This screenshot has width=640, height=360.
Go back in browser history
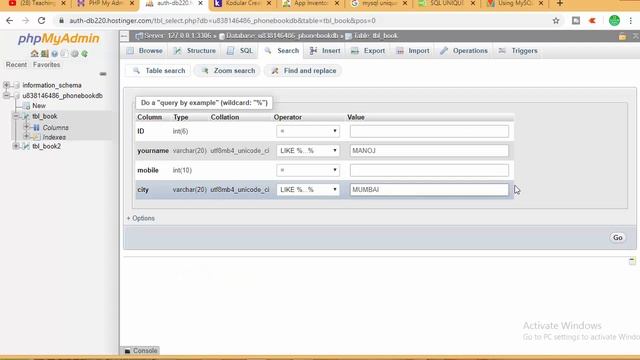pyautogui.click(x=10, y=20)
